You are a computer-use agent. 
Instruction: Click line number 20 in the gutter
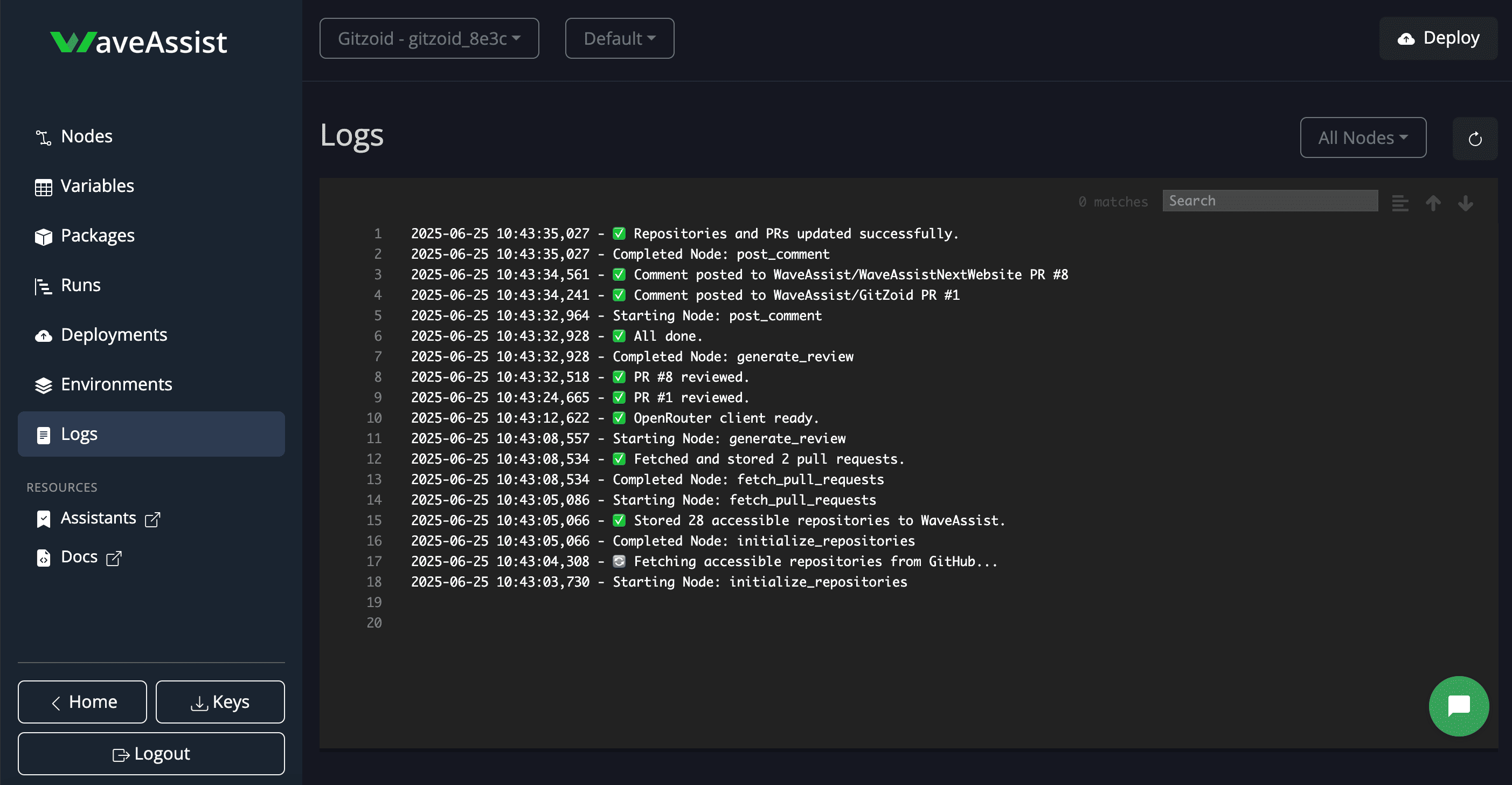pyautogui.click(x=374, y=624)
